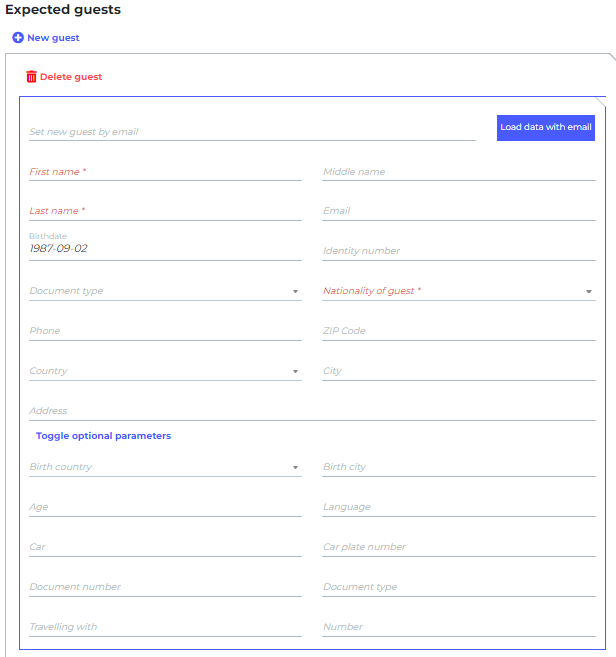Click Toggle optional parameters link
This screenshot has width=616, height=657.
(103, 436)
